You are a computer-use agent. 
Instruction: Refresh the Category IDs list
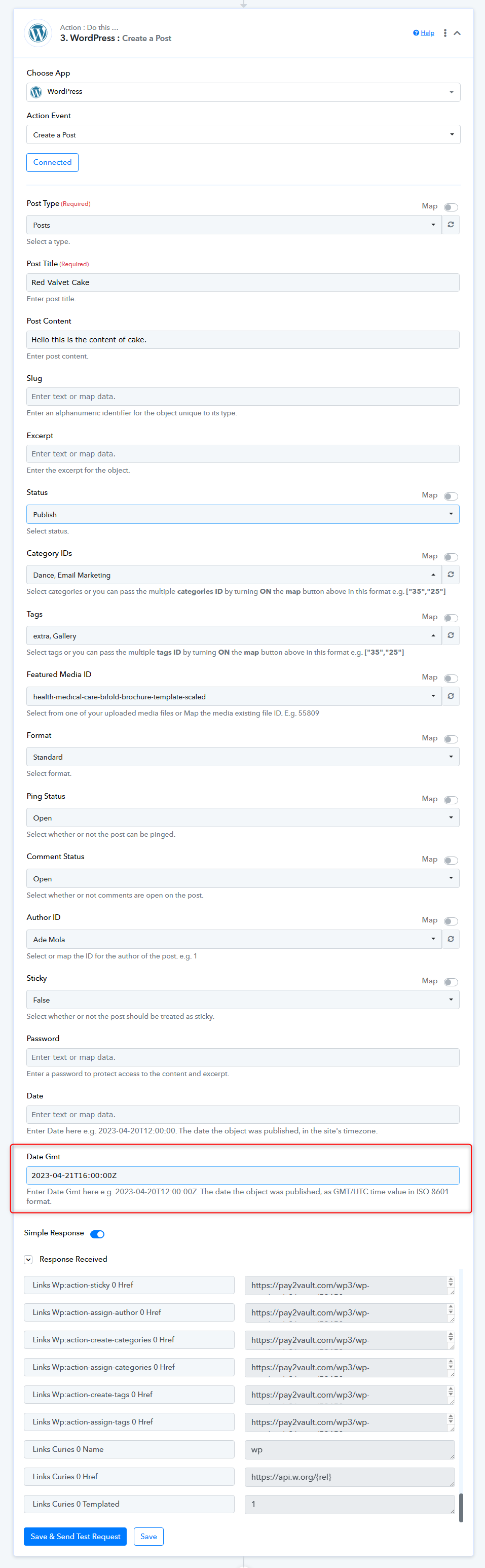pyautogui.click(x=451, y=575)
